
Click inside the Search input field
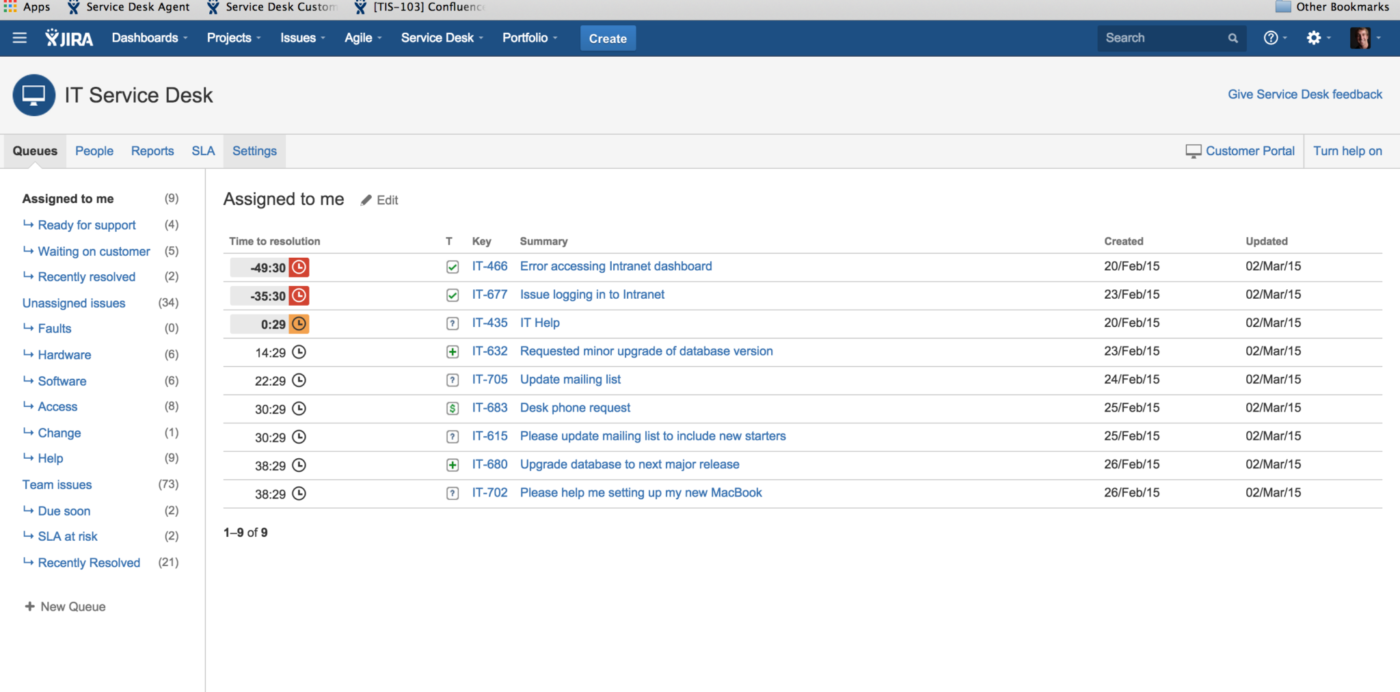point(1160,37)
